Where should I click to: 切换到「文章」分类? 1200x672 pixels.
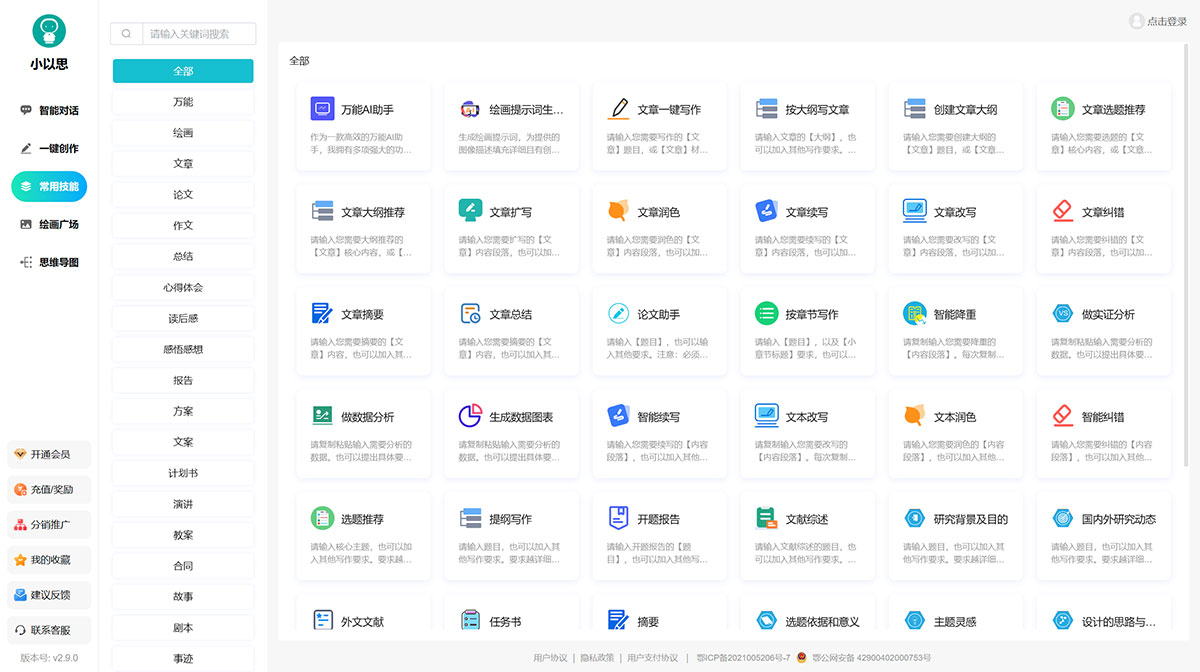pyautogui.click(x=182, y=162)
